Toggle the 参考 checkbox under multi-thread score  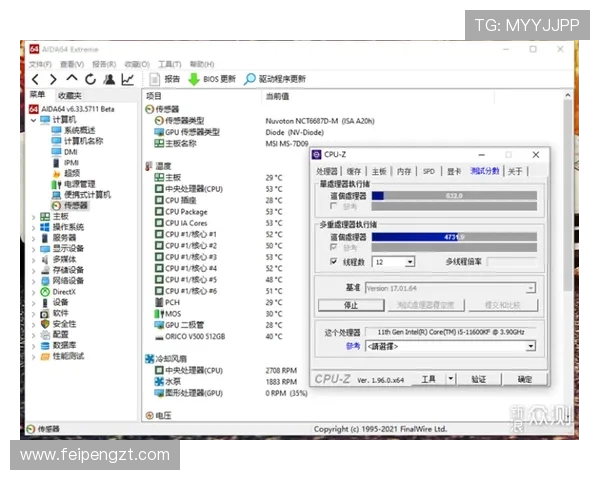point(333,248)
